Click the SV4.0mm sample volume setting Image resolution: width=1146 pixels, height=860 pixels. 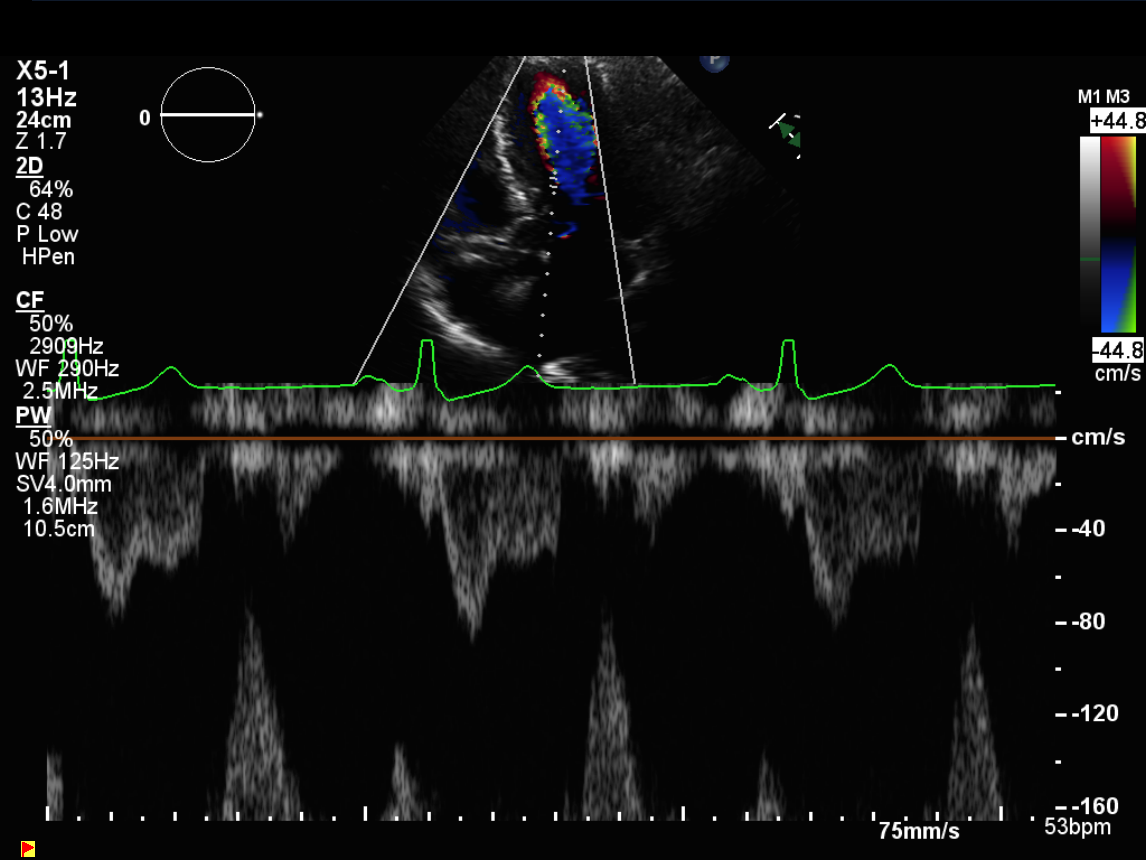point(63,485)
